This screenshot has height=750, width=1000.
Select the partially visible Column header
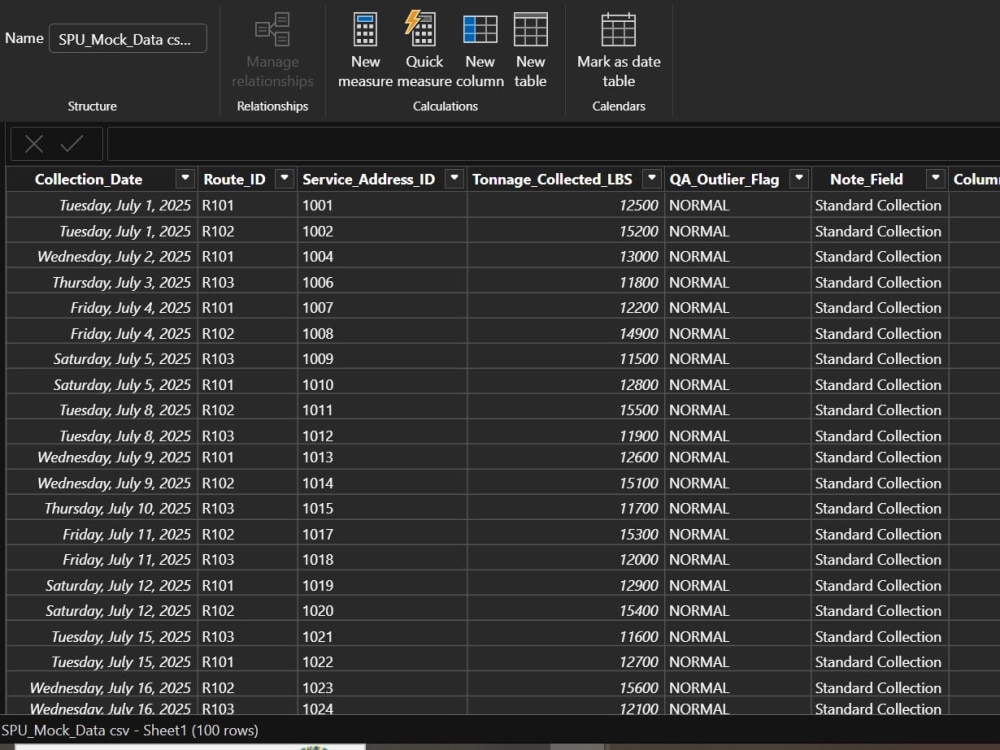click(x=976, y=179)
